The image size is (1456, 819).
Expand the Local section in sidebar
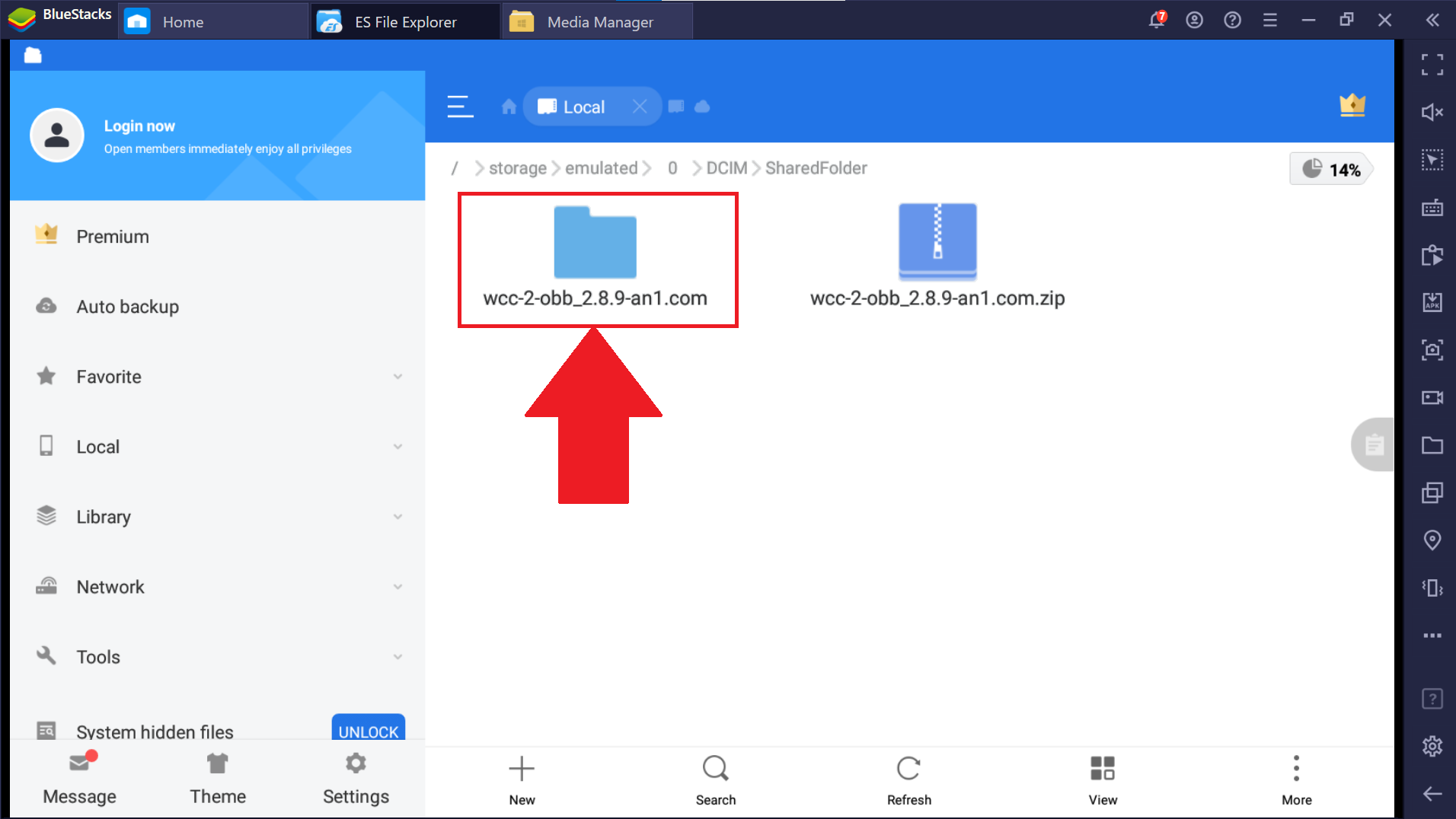398,447
